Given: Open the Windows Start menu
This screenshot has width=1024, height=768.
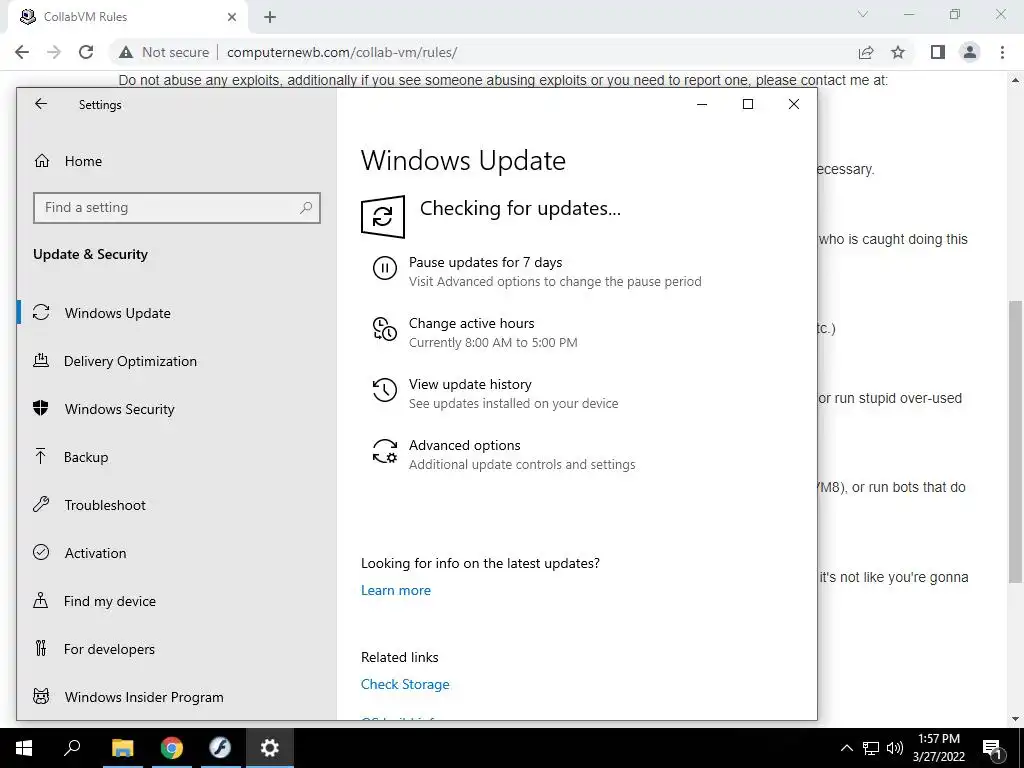Looking at the screenshot, I should tap(24, 748).
